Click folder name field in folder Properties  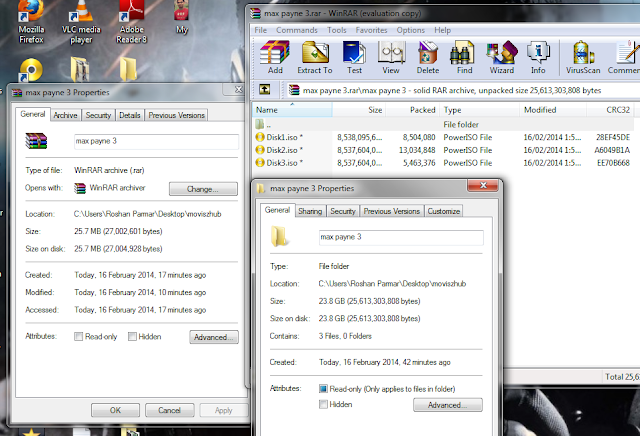coord(401,237)
